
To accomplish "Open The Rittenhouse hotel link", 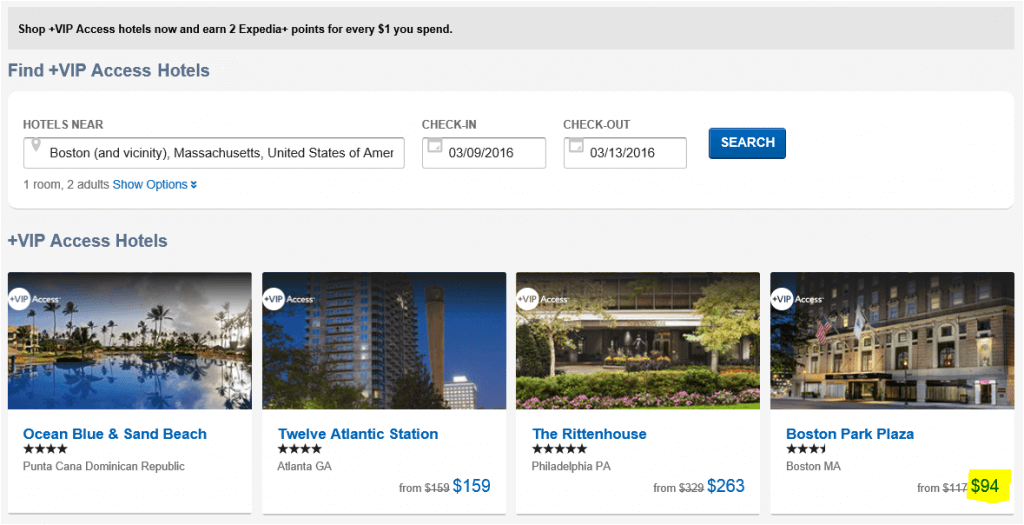I will coord(589,434).
